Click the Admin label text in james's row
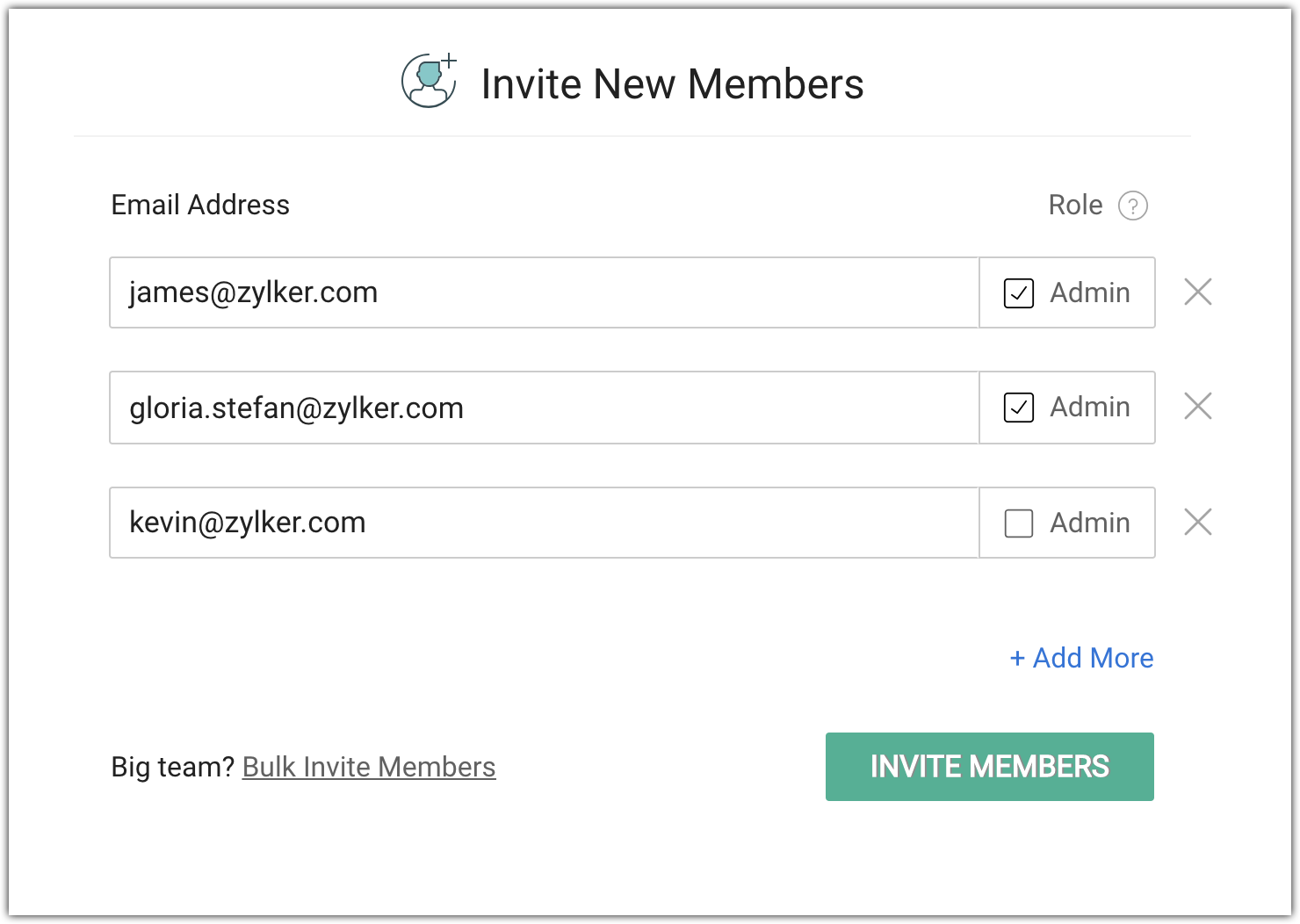This screenshot has height=924, width=1300. coord(1090,292)
